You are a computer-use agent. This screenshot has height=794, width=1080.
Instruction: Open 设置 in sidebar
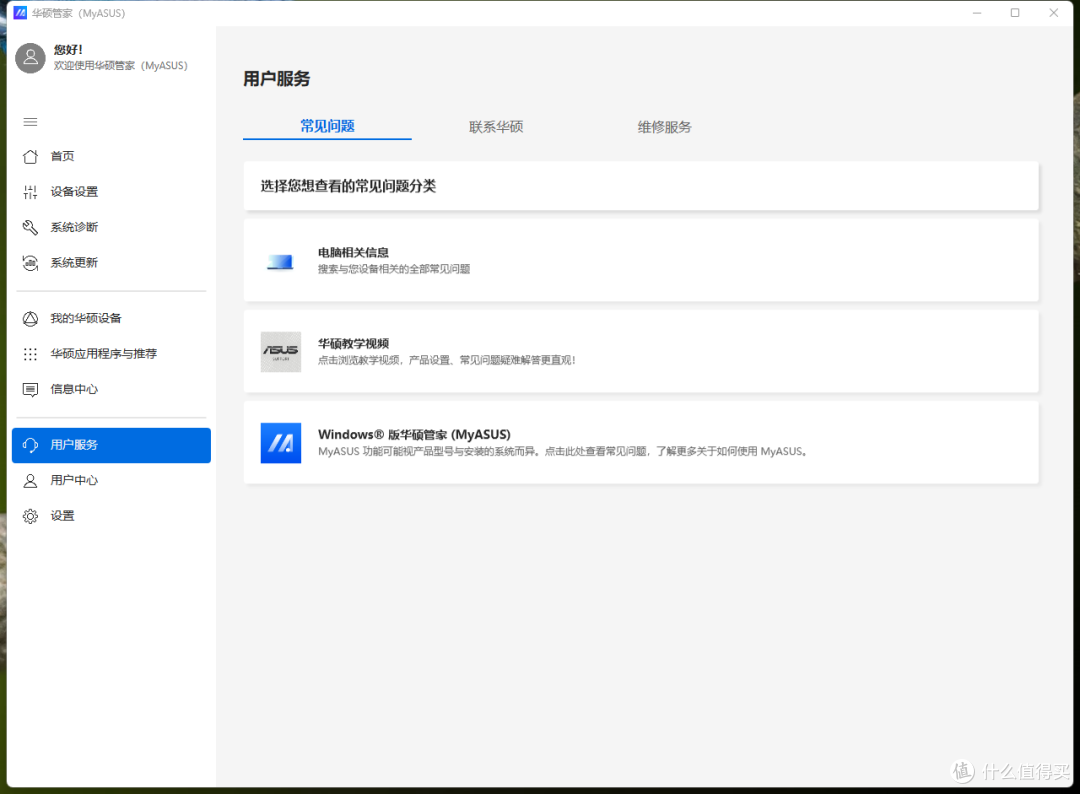point(112,516)
